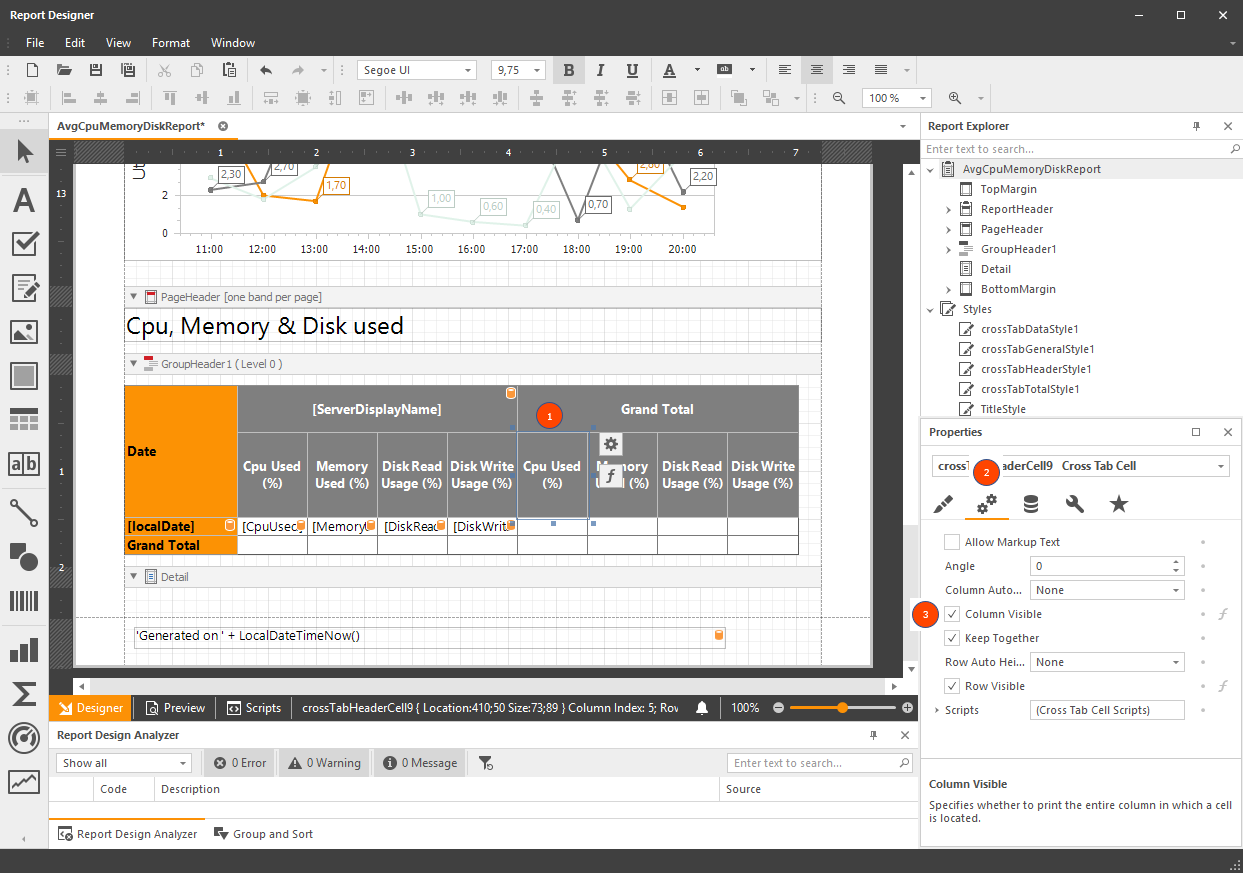Toggle Italic formatting
The width and height of the screenshot is (1243, 873).
coord(600,70)
